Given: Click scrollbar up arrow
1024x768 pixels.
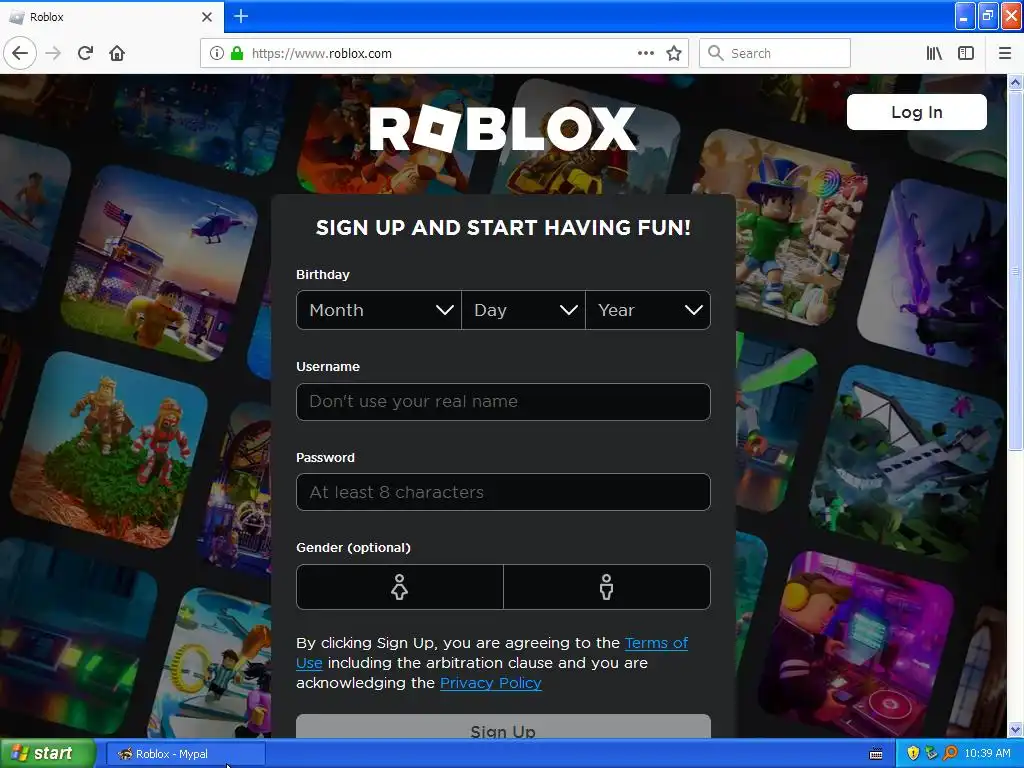Looking at the screenshot, I should [1016, 82].
